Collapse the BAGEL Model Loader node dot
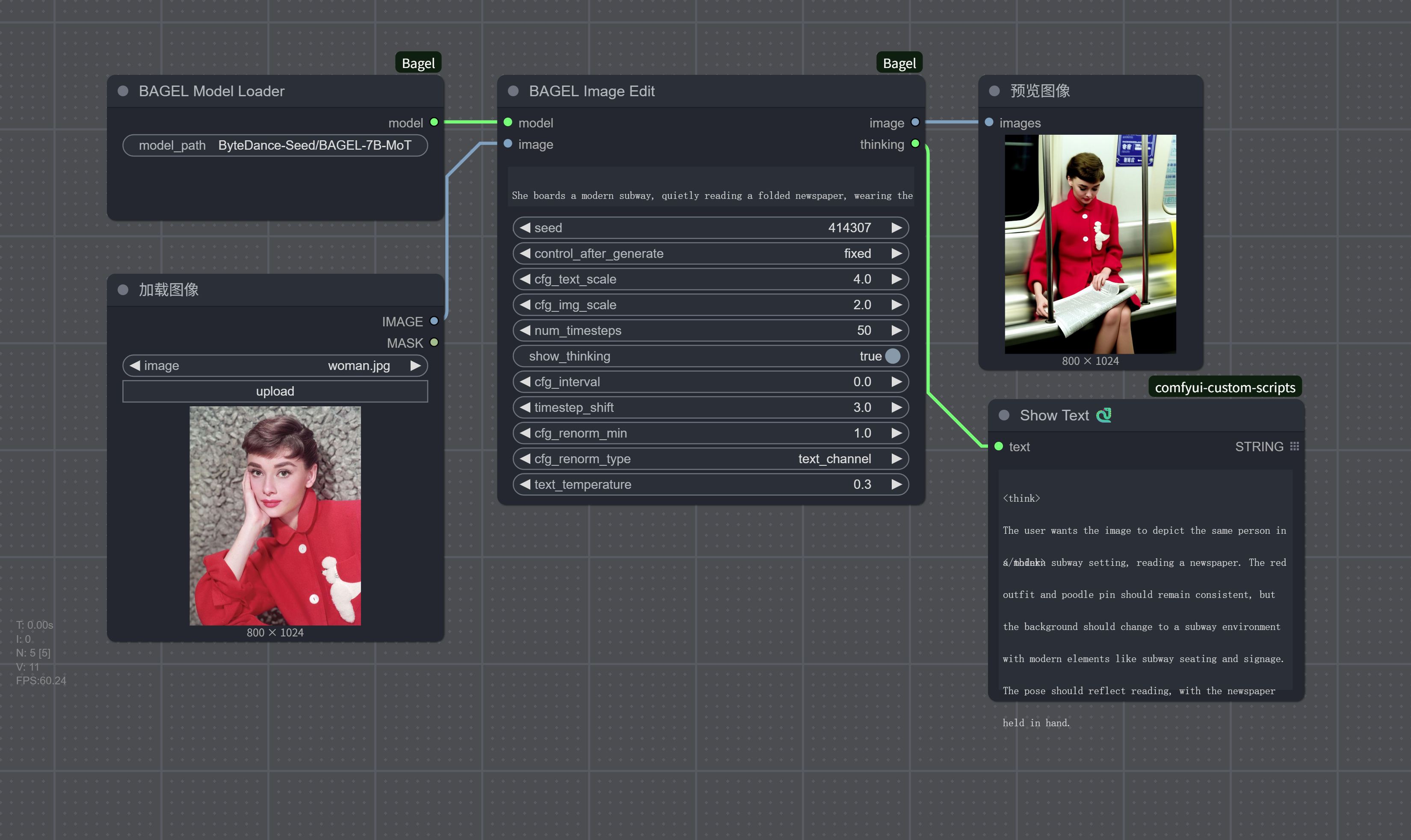The height and width of the screenshot is (840, 1411). coord(123,91)
